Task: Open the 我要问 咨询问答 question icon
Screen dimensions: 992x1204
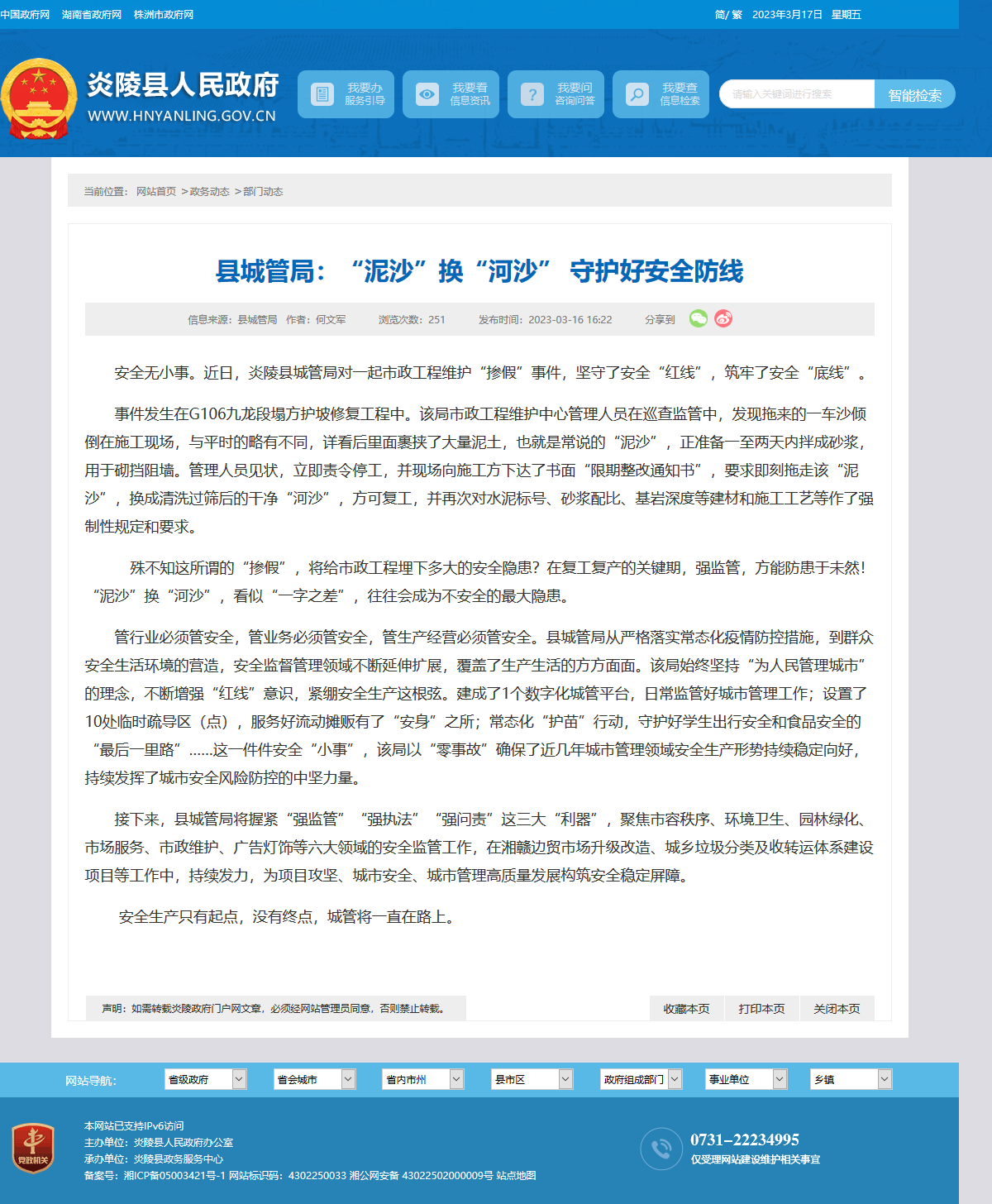Action: click(x=532, y=94)
